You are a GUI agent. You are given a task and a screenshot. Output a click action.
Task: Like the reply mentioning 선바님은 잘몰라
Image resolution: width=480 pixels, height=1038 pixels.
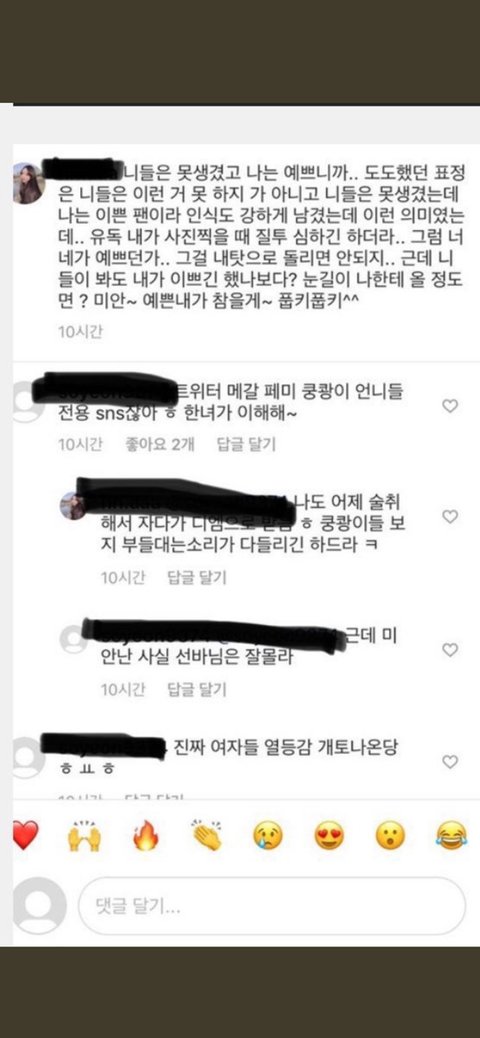(450, 650)
